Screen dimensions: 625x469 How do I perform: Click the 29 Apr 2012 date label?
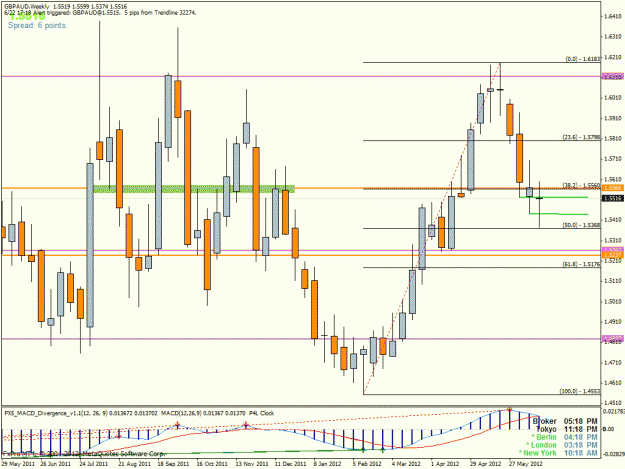tap(485, 464)
